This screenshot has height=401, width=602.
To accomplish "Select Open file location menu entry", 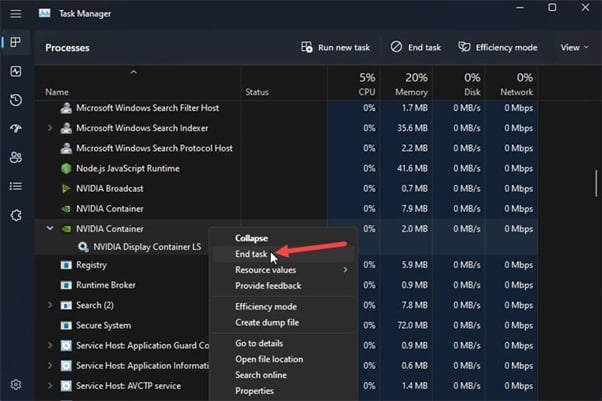I will [x=269, y=359].
